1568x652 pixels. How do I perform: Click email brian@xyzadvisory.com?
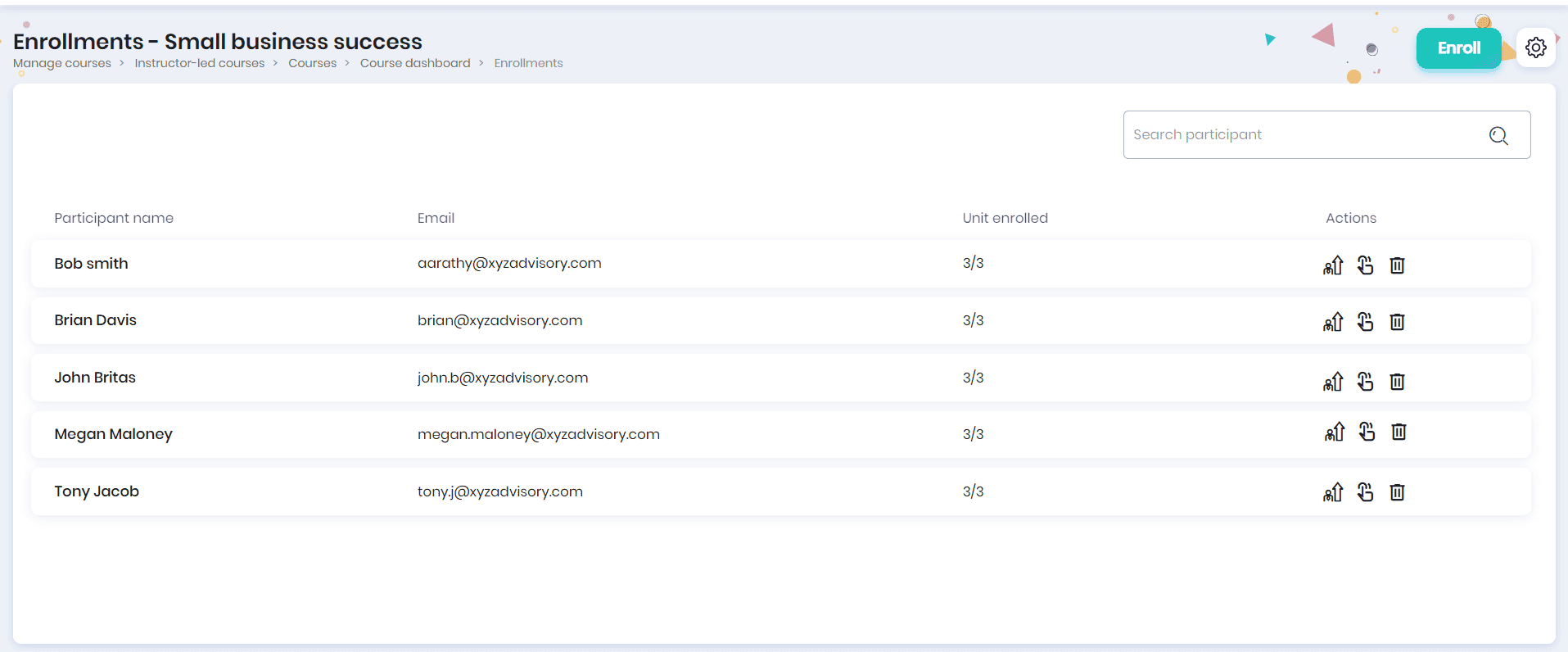(499, 320)
